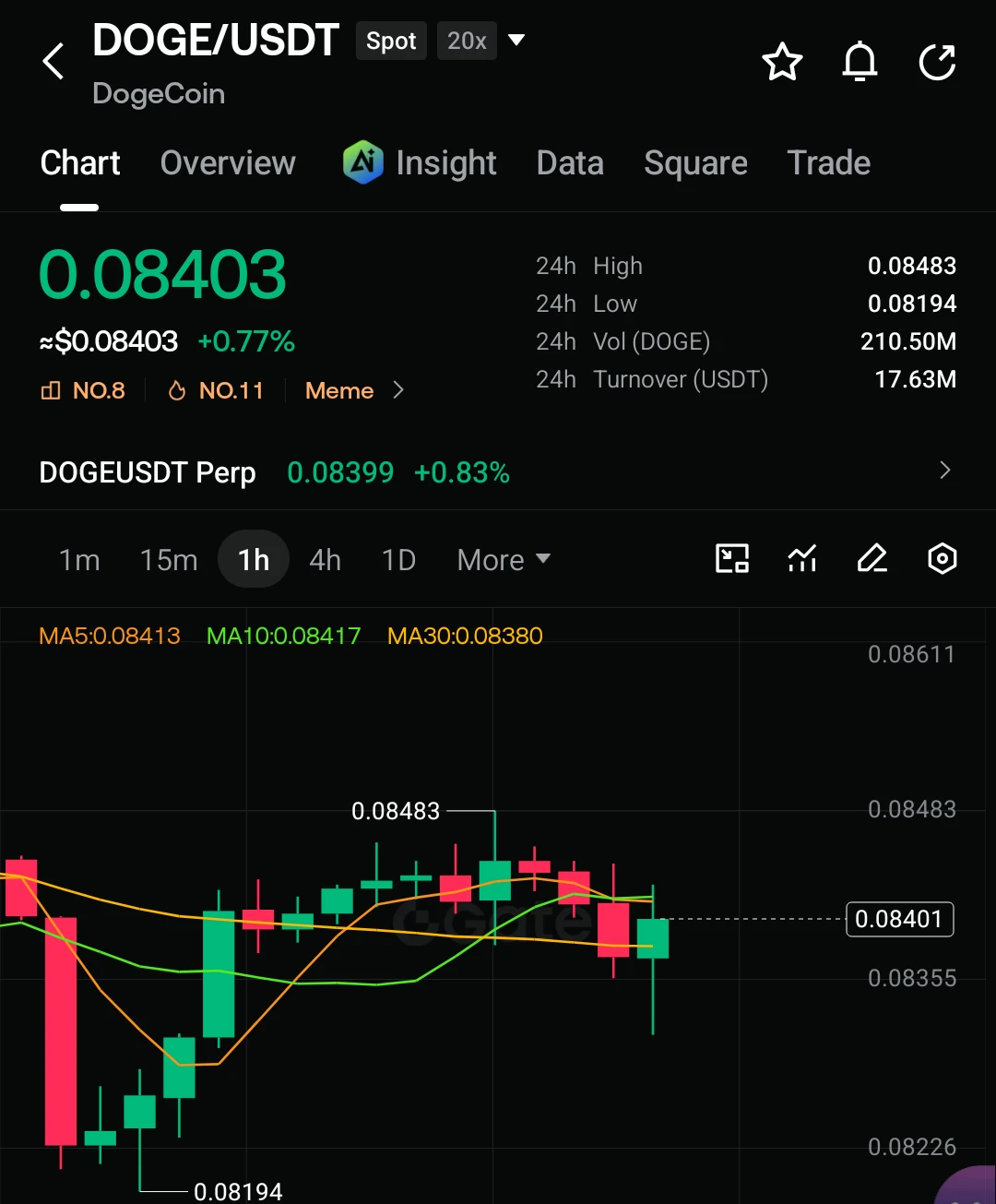Tap the 20x leverage tag
This screenshot has width=996, height=1204.
click(467, 41)
